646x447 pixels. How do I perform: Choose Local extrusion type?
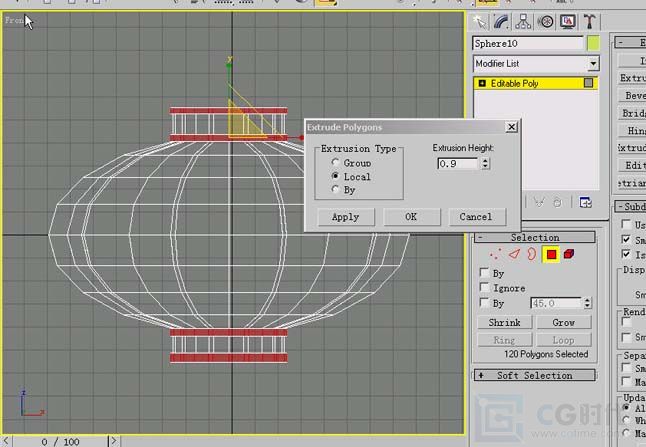335,176
